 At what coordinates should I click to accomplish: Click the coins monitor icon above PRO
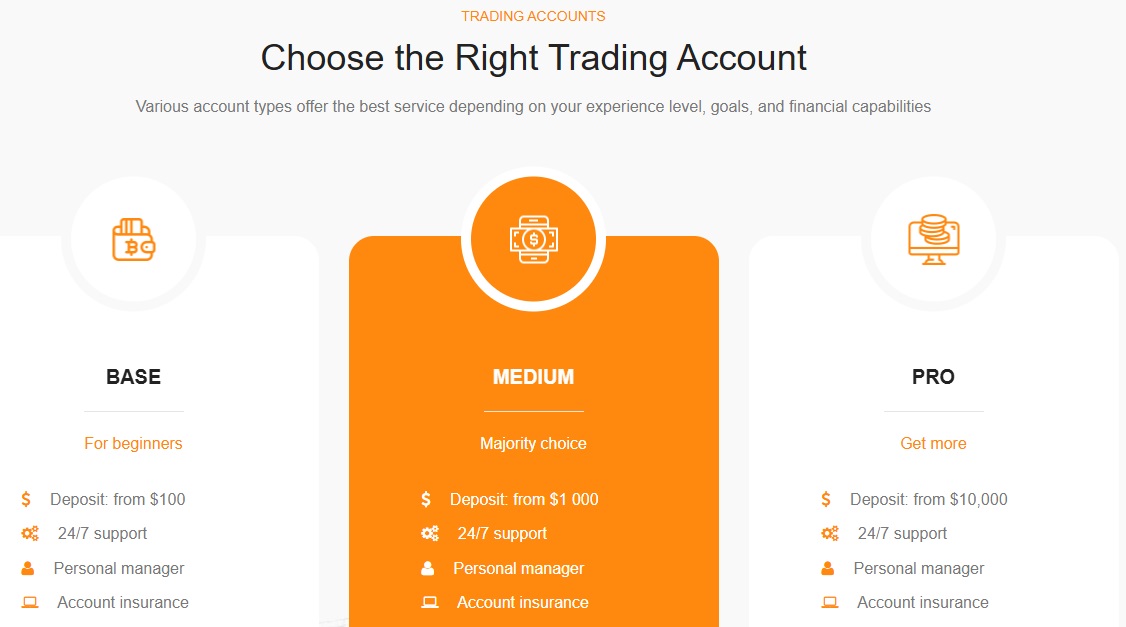click(934, 239)
